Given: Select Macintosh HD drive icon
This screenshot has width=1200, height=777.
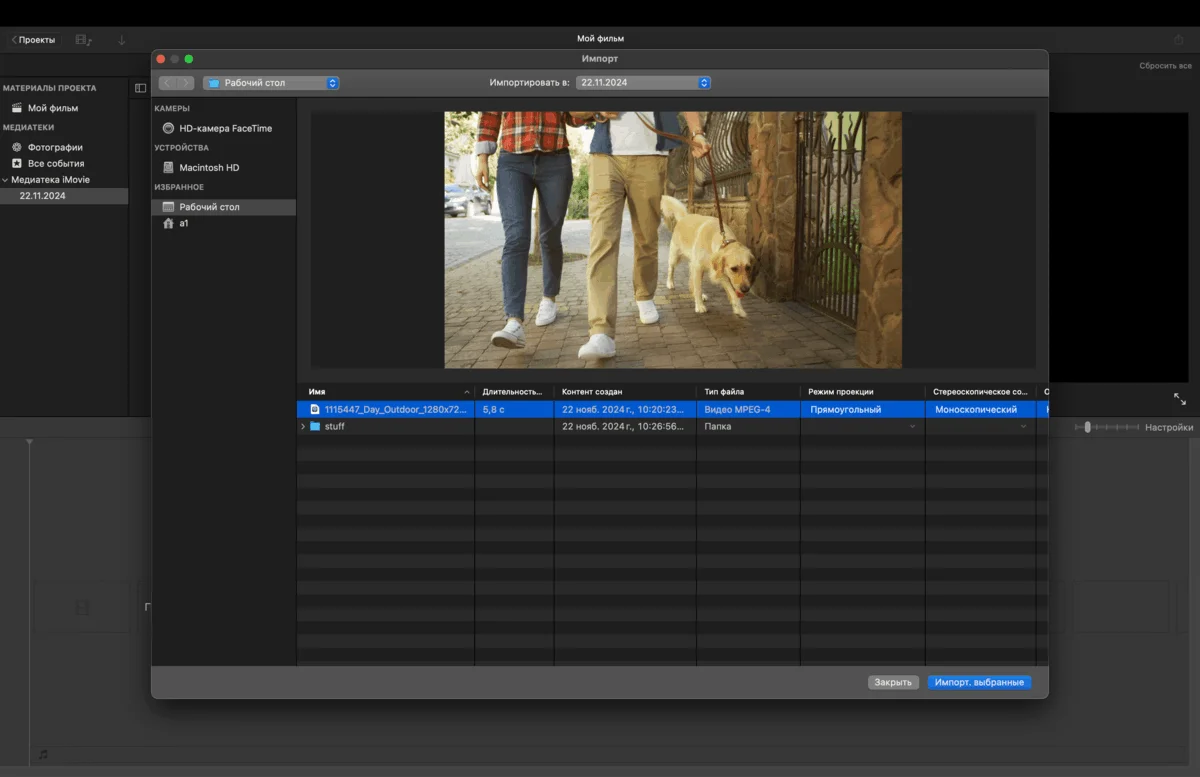Looking at the screenshot, I should tap(168, 167).
